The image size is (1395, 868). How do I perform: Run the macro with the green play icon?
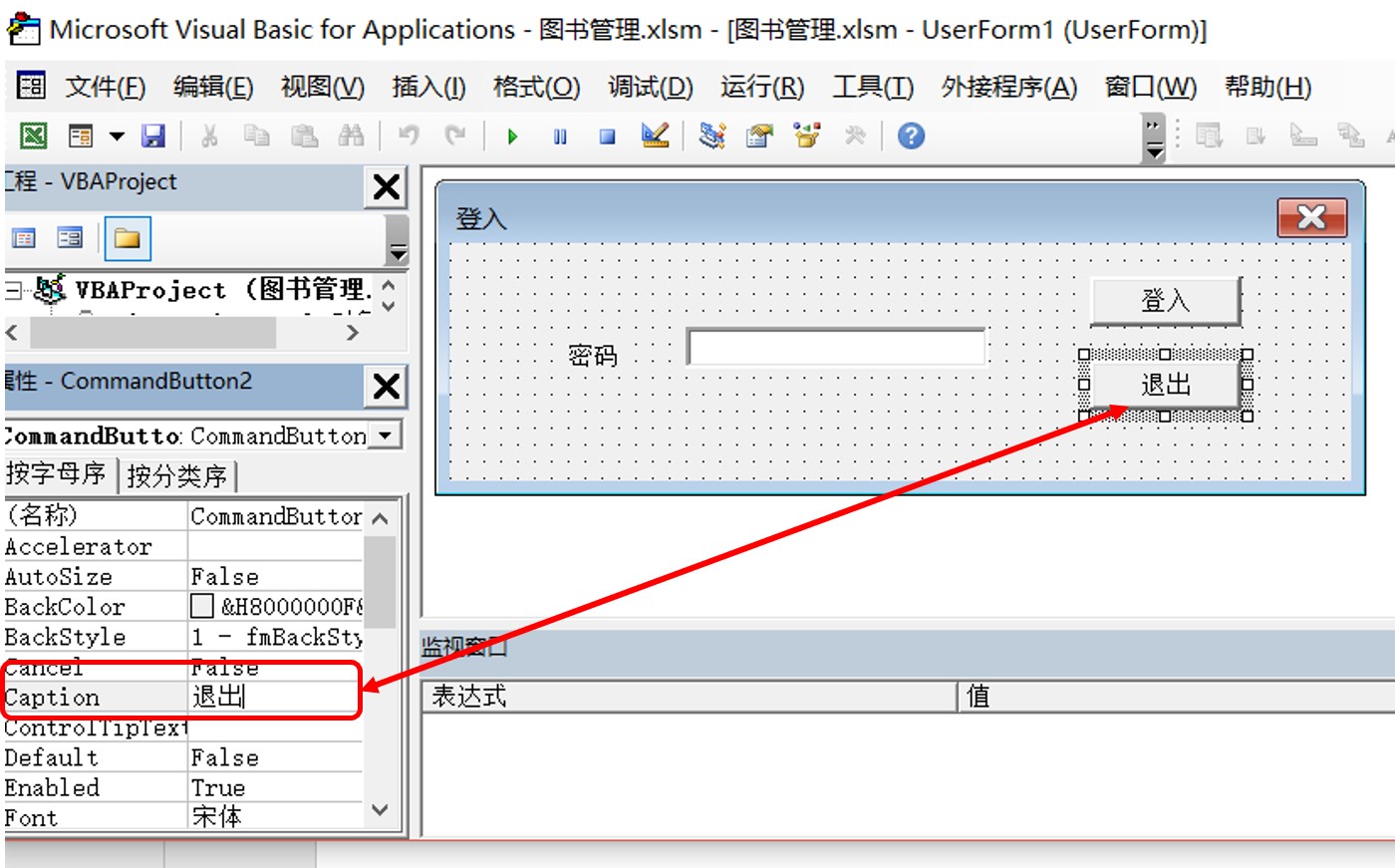coord(512,137)
